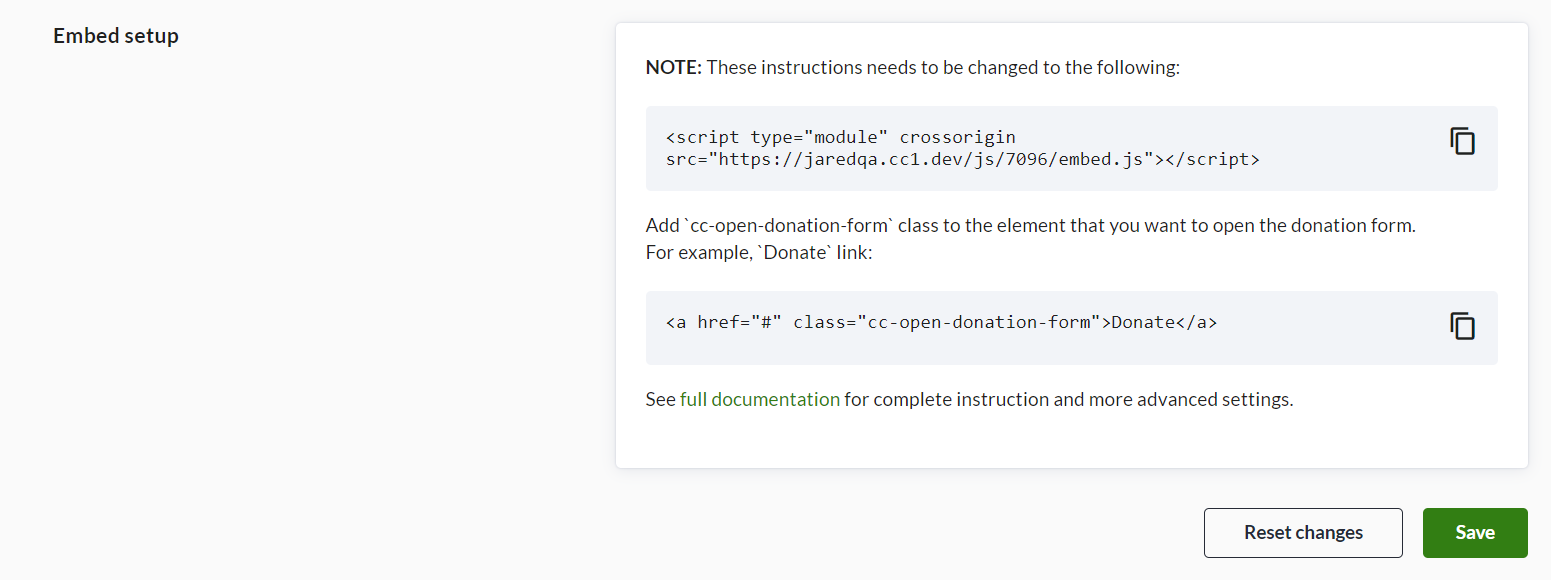Click "for complete instruction and more advanced settings" text
1551x580 pixels.
[1068, 399]
